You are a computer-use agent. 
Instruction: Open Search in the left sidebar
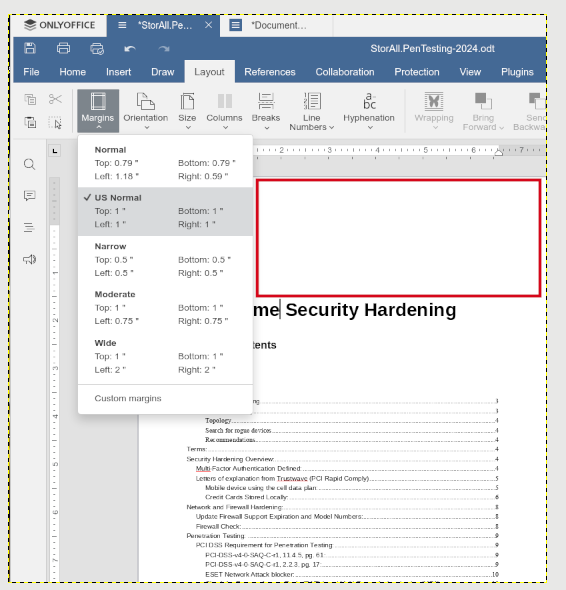[29, 164]
